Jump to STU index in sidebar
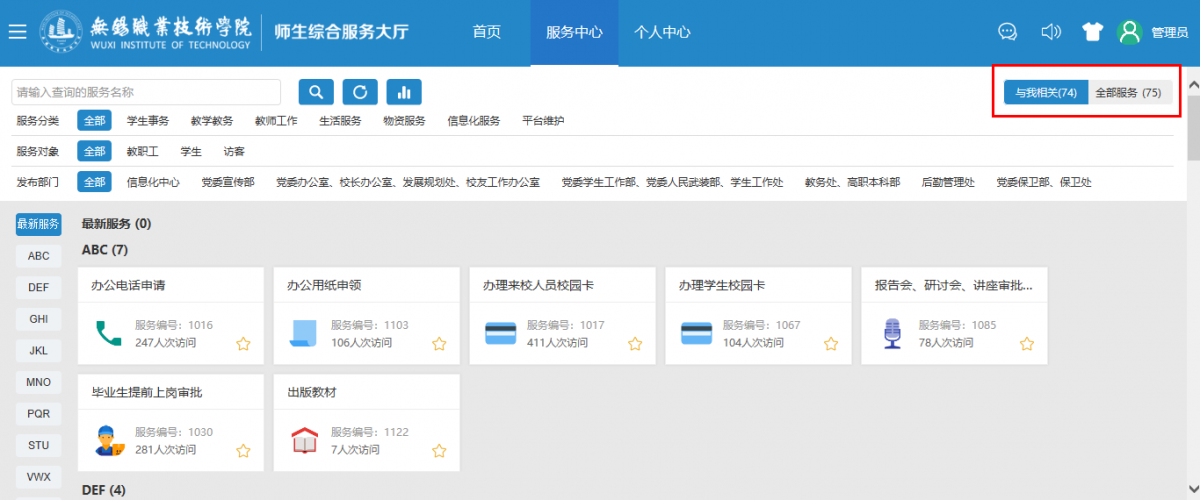 coord(38,445)
